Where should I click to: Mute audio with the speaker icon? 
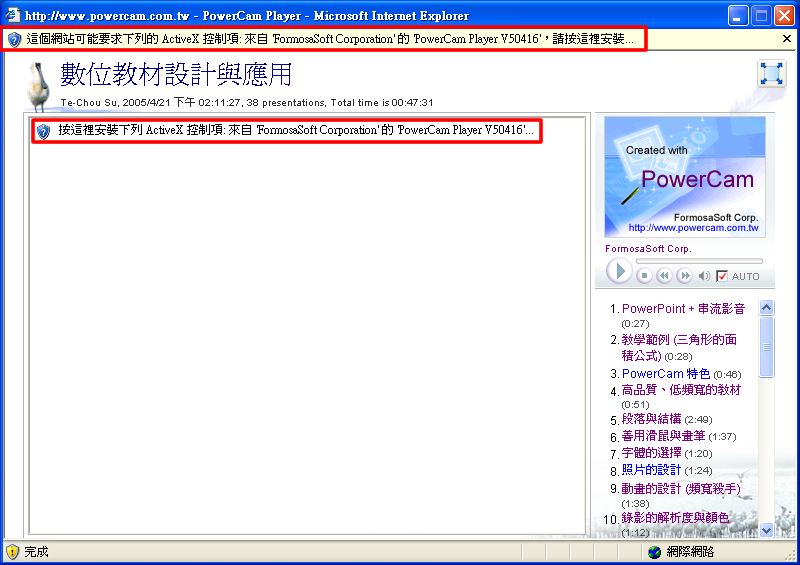point(704,276)
